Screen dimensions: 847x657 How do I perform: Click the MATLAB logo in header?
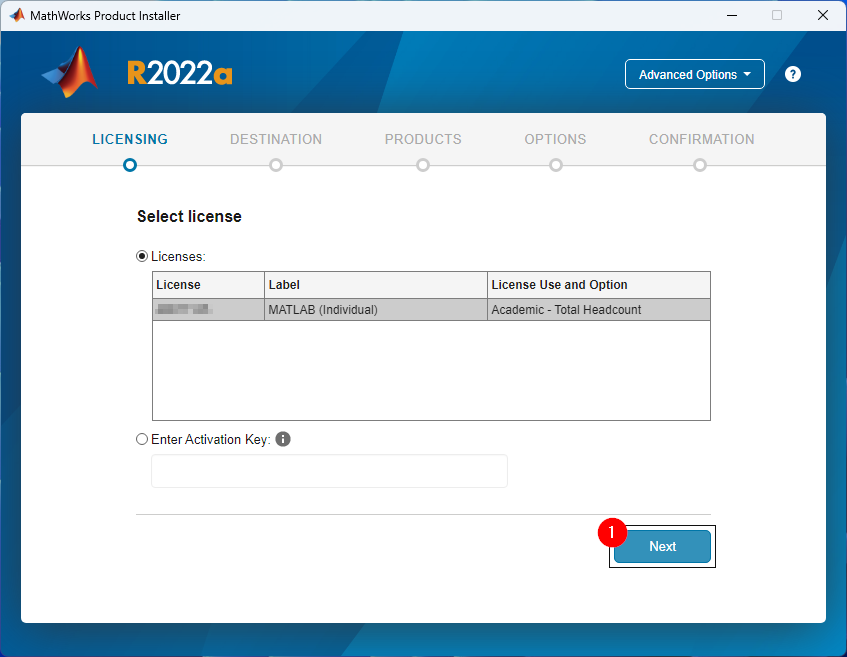[x=70, y=72]
